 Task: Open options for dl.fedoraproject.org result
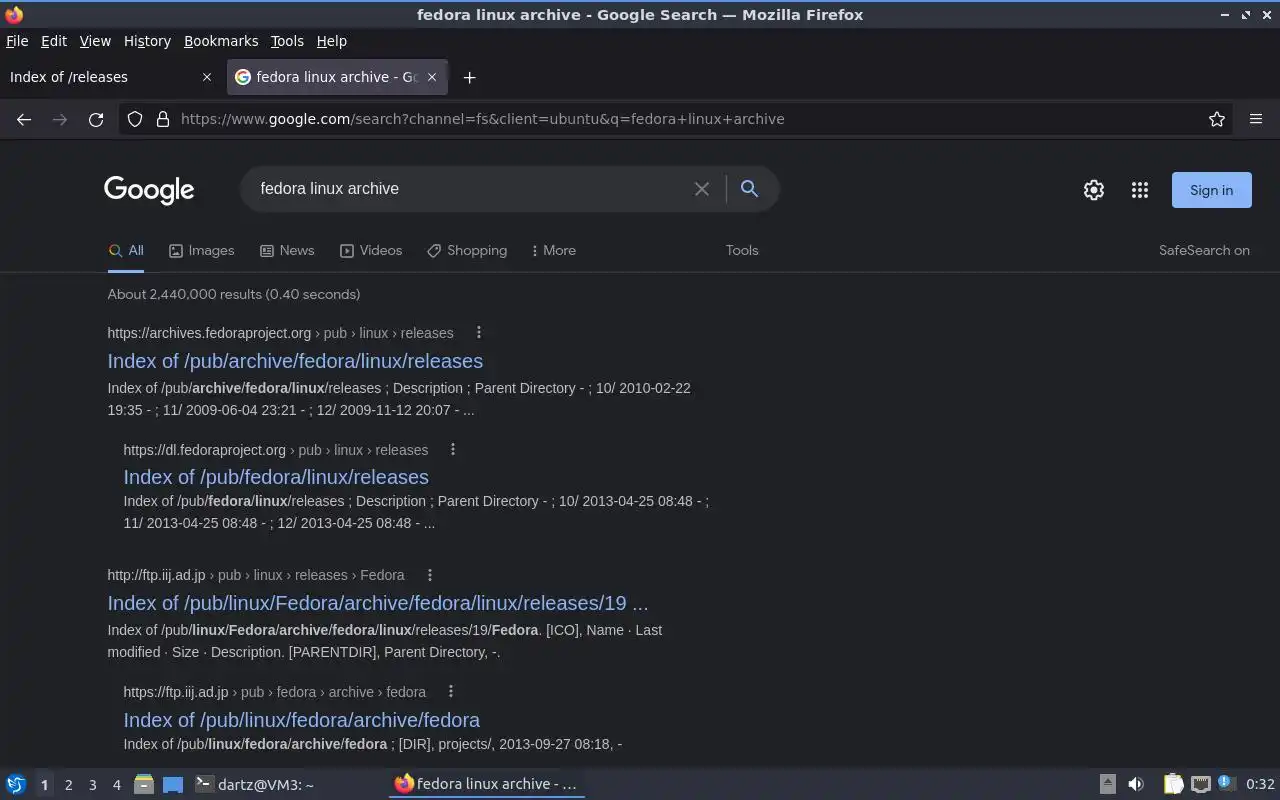point(453,449)
